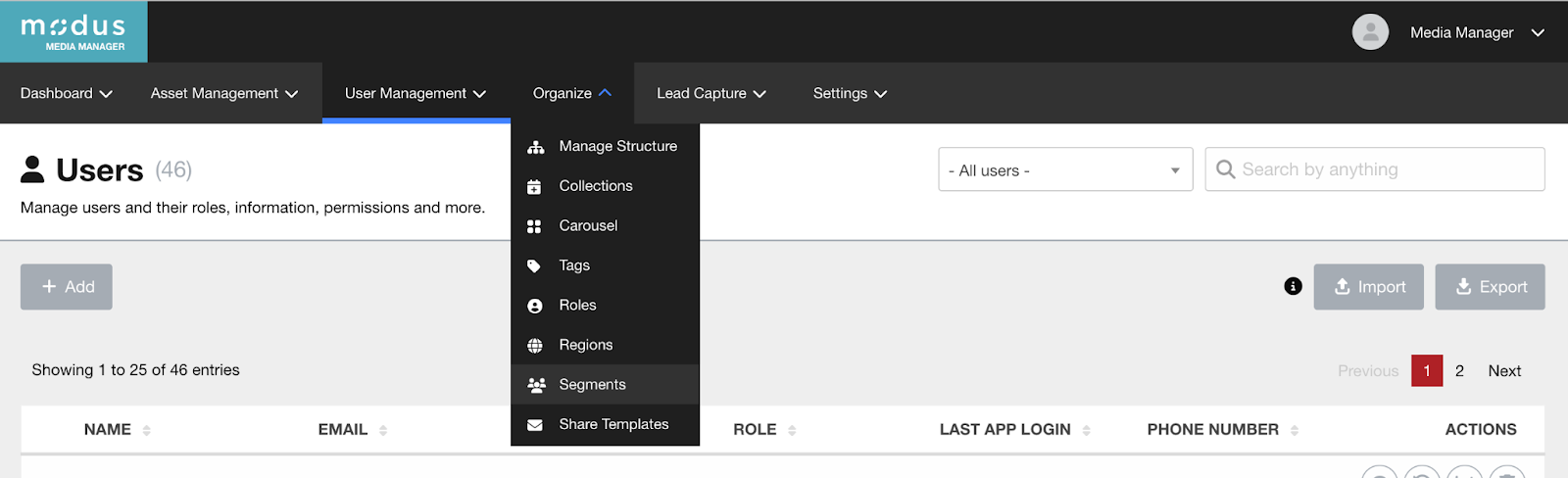Open the All users filter dropdown
The width and height of the screenshot is (1568, 478).
click(x=1064, y=170)
